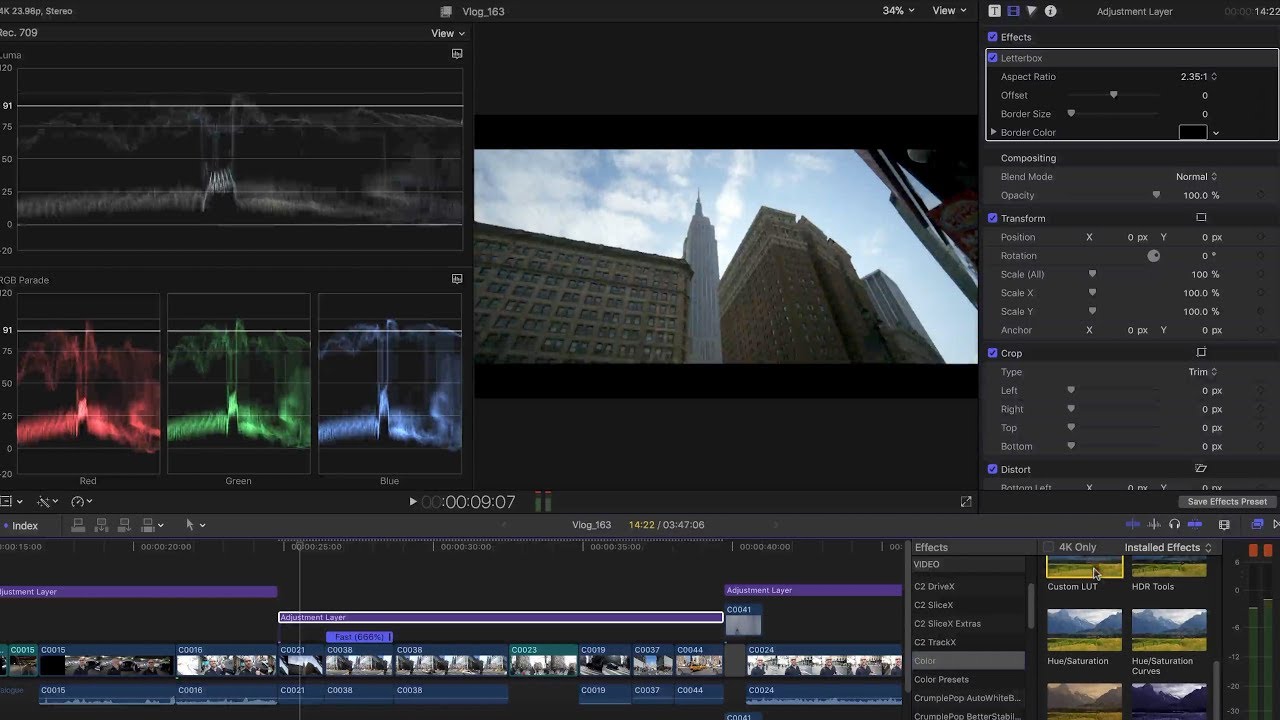Click Save Effects Preset button
The image size is (1280, 720).
pyautogui.click(x=1227, y=502)
